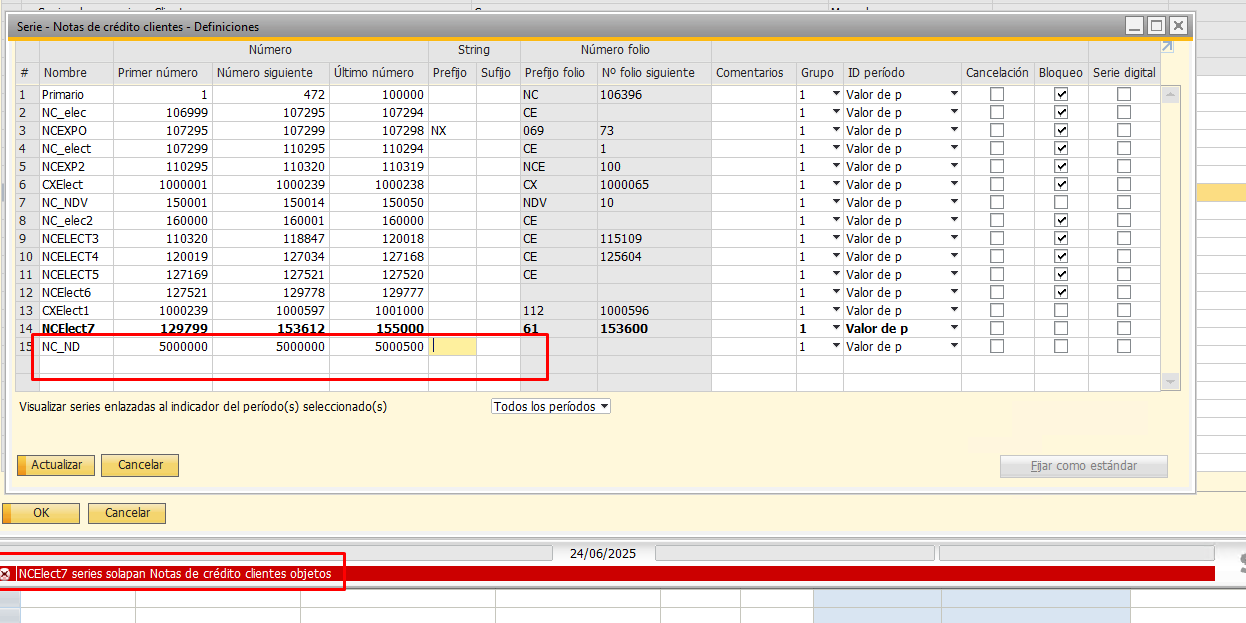Viewport: 1246px width, 623px height.
Task: Select the row number 15 cell
Action: pos(27,346)
